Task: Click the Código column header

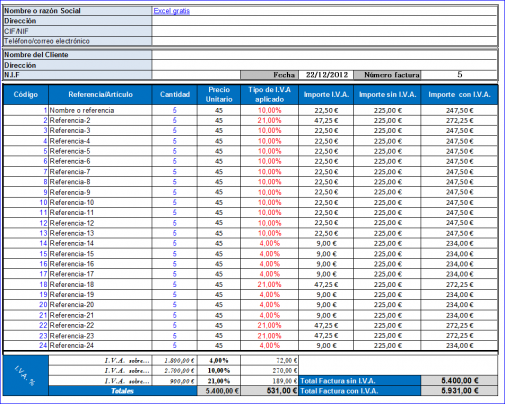Action: tap(26, 95)
